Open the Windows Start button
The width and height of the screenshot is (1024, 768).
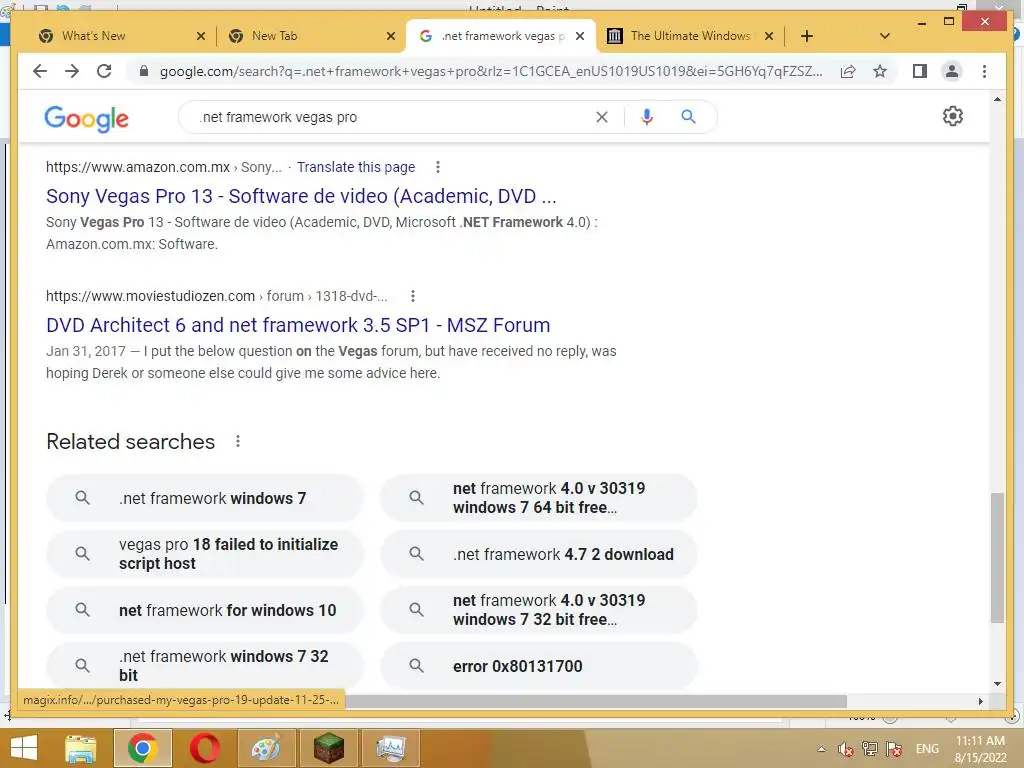[24, 748]
